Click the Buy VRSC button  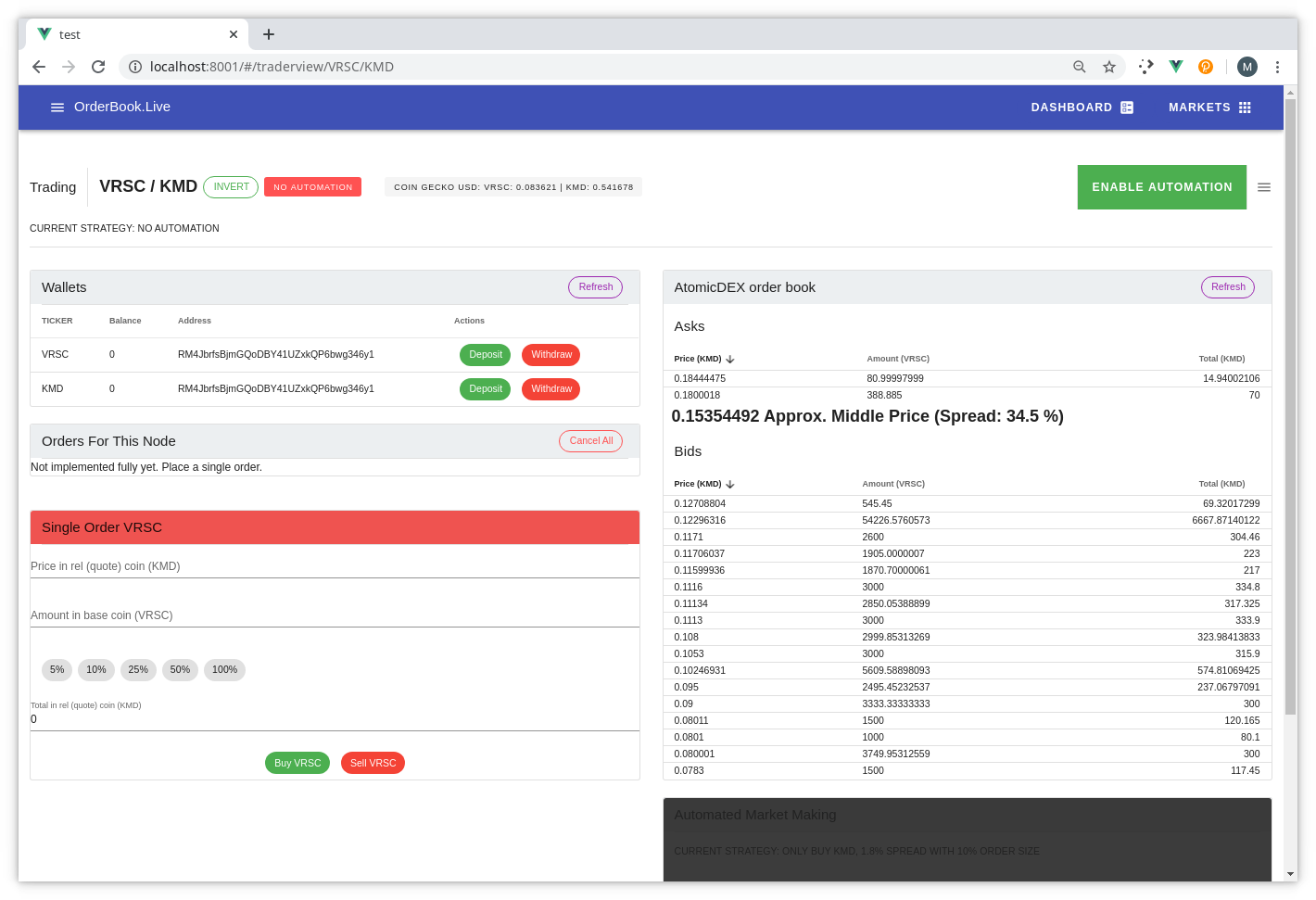[297, 764]
